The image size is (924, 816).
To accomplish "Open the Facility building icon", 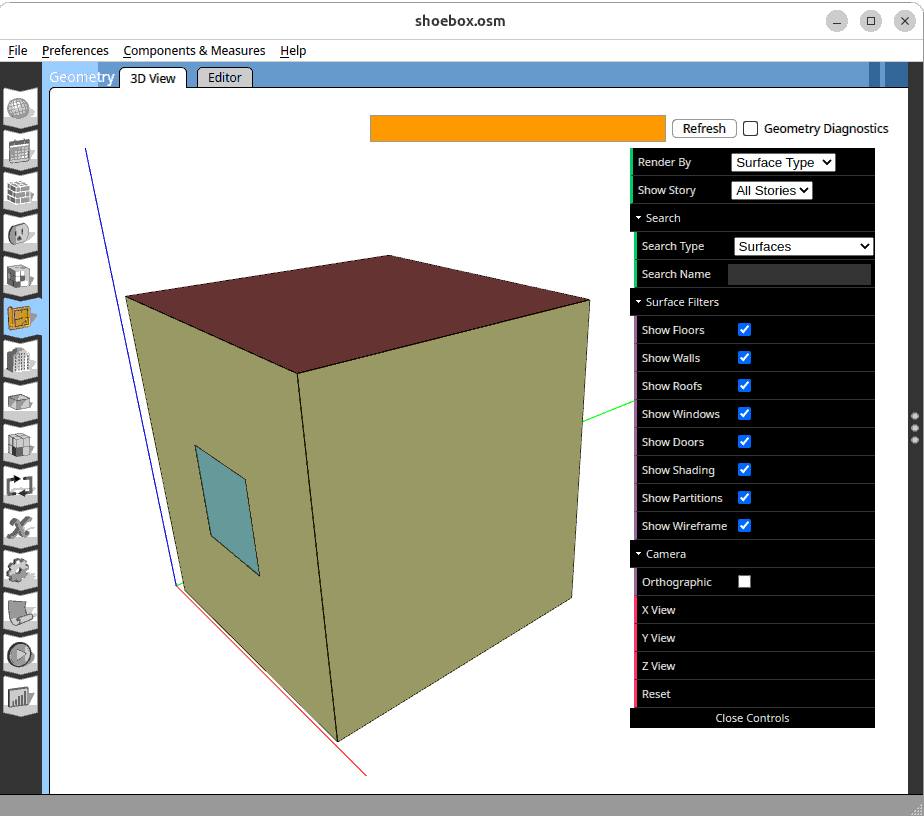I will [x=22, y=359].
